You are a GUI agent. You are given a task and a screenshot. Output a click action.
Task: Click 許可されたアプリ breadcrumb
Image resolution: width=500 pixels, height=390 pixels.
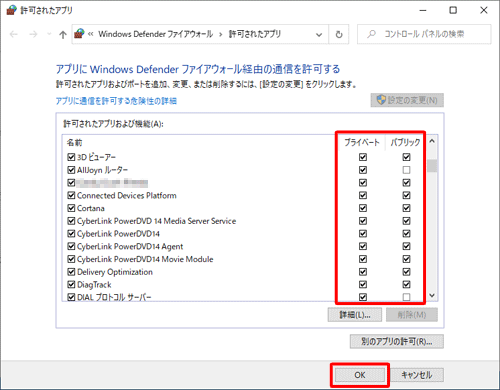(255, 34)
